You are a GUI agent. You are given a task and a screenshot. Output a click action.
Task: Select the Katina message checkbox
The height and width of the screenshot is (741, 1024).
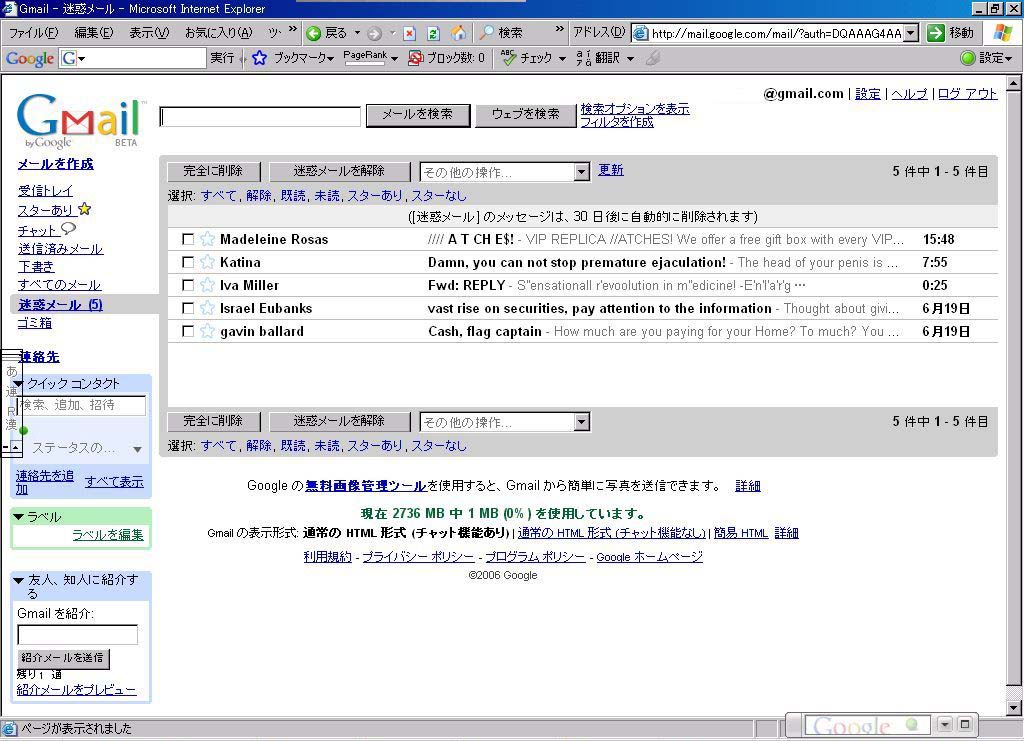pyautogui.click(x=188, y=262)
